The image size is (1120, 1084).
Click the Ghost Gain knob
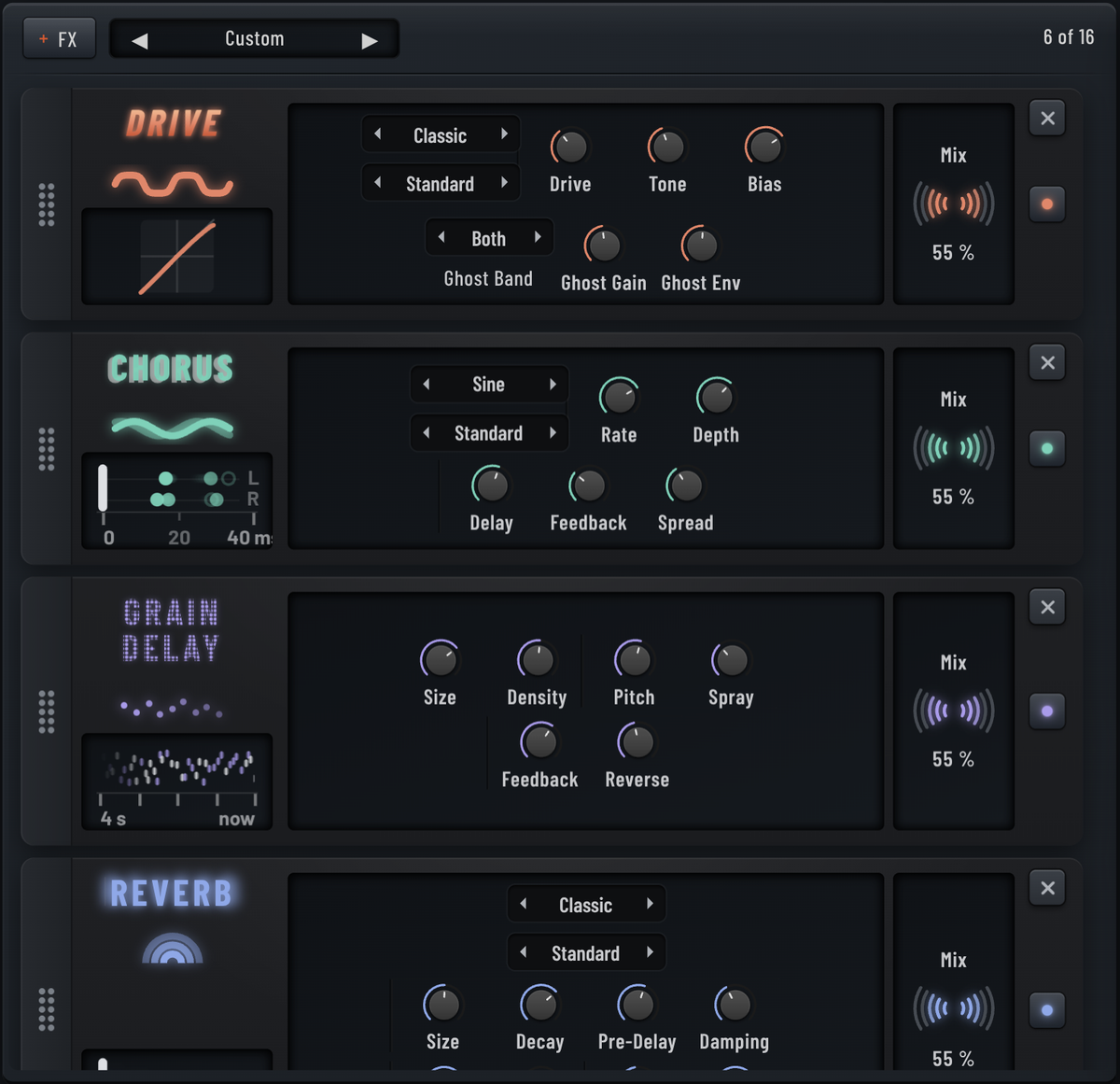coord(604,246)
